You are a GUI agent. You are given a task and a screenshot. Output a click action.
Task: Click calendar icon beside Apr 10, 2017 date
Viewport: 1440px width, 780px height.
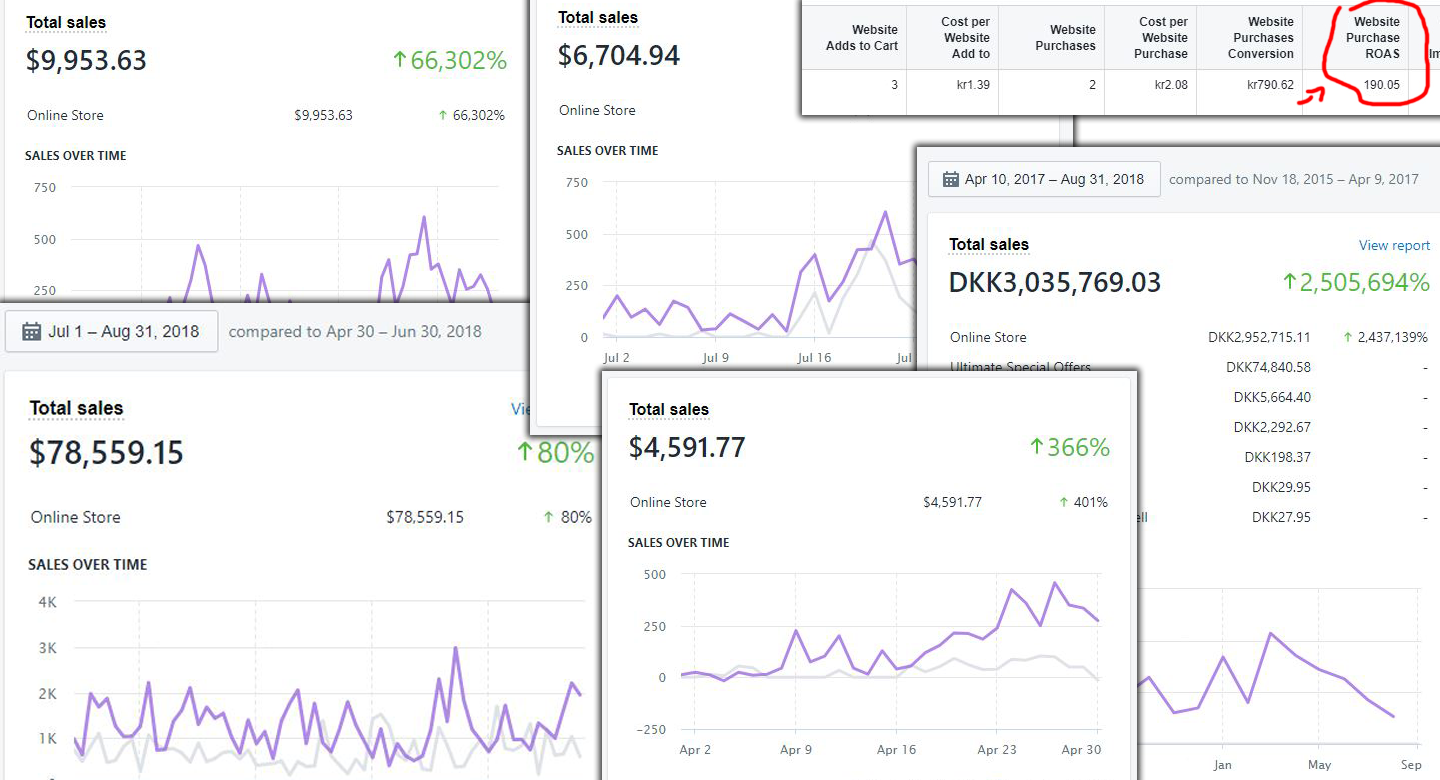950,180
